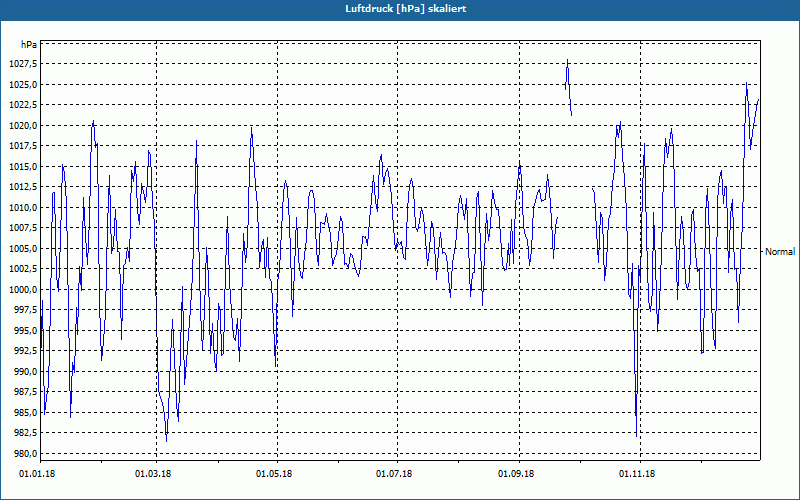800x500 pixels.
Task: Click the 982,5 axis value
Action: click(24, 433)
